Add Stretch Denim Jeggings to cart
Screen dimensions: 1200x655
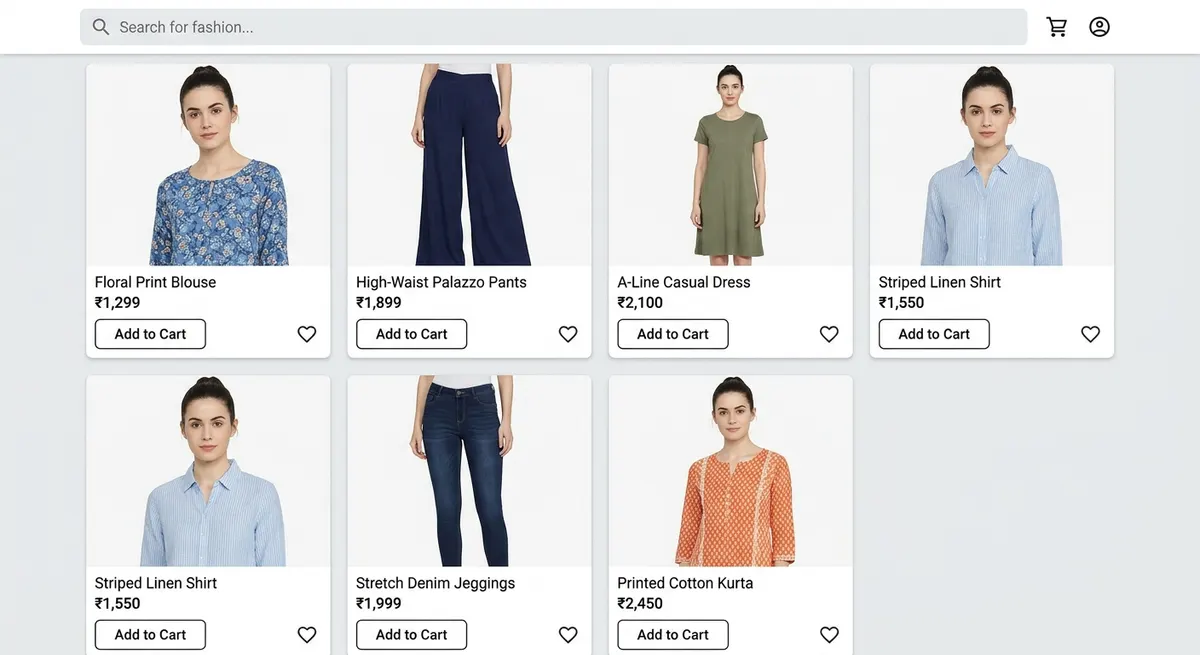tap(410, 634)
